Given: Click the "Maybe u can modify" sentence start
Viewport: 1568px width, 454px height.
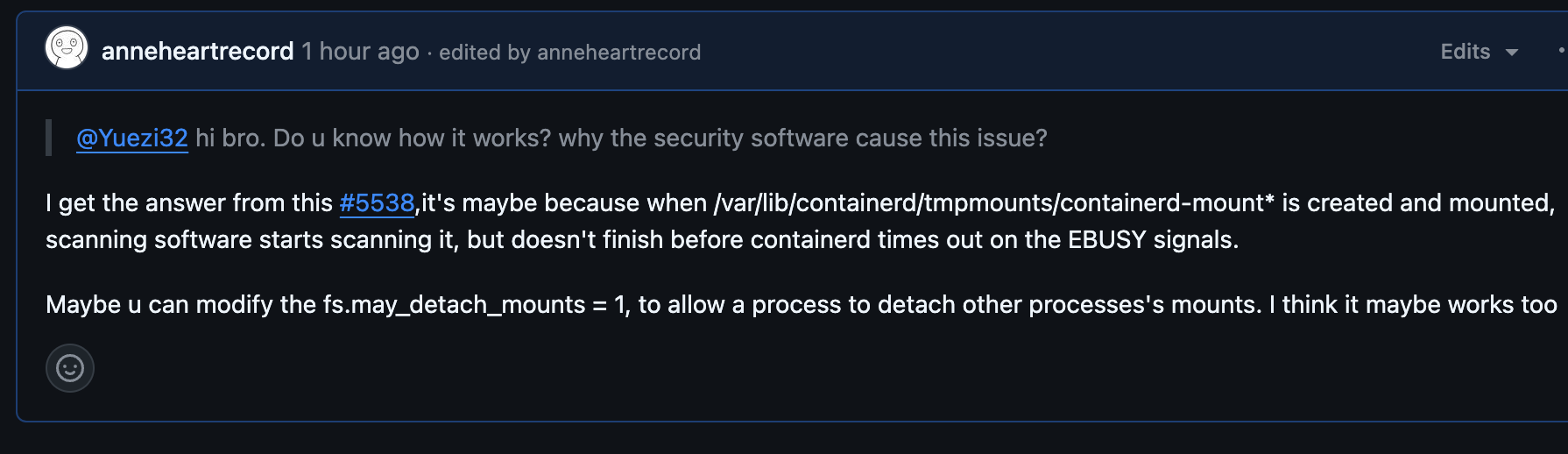Looking at the screenshot, I should pos(159,305).
